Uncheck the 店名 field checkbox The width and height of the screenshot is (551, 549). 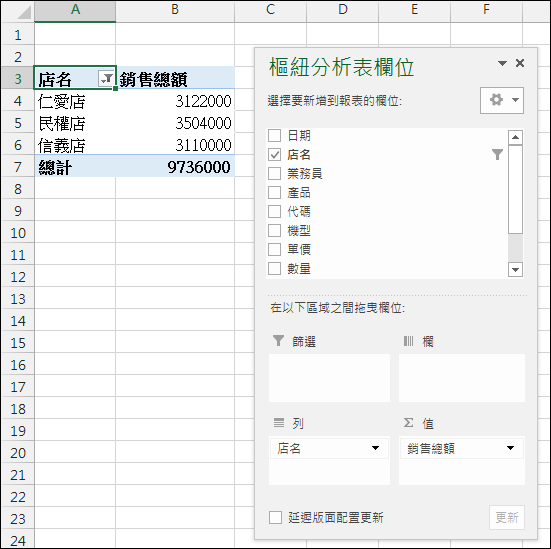[274, 154]
